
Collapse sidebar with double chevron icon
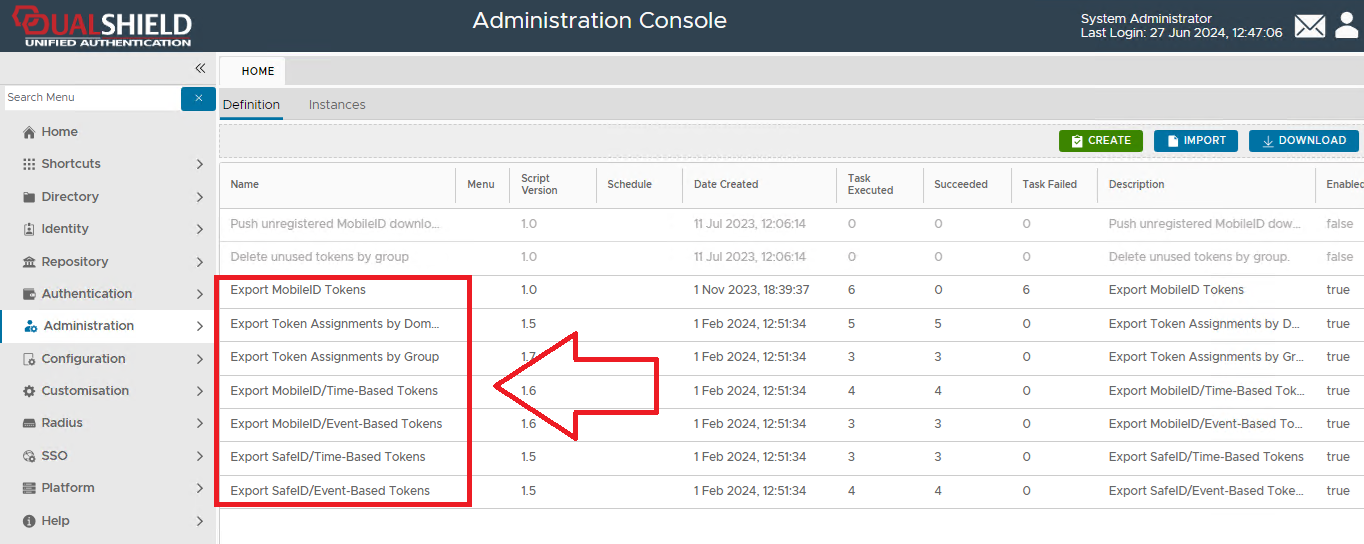[x=200, y=68]
